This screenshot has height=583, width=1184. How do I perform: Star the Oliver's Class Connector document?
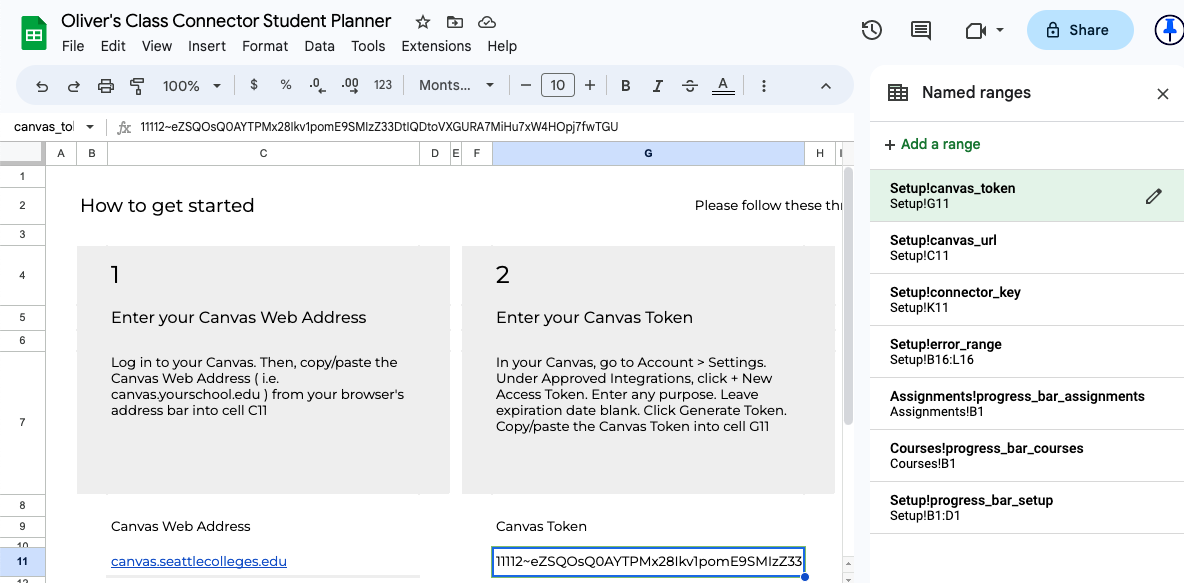click(423, 22)
